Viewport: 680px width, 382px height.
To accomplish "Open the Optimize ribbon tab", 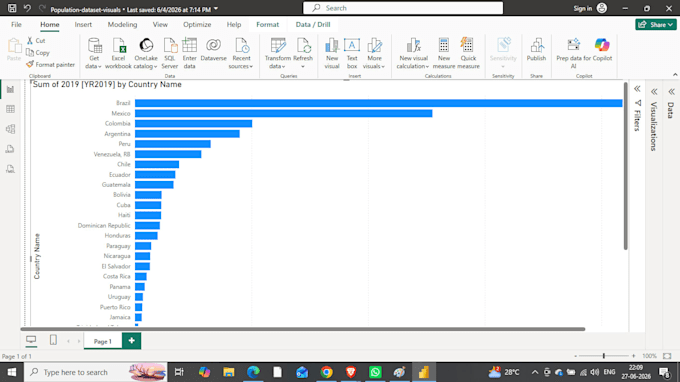I will [x=197, y=25].
